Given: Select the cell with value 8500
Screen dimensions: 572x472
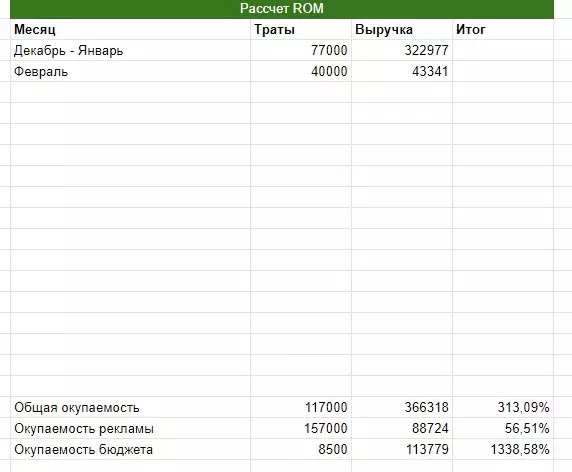Looking at the screenshot, I should pos(301,449).
